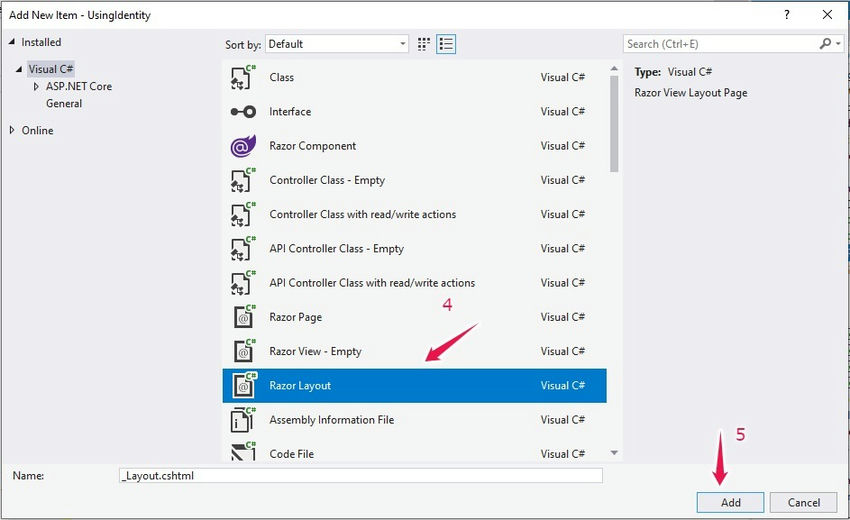Select the Razor Page template
The height and width of the screenshot is (520, 850).
tap(415, 317)
